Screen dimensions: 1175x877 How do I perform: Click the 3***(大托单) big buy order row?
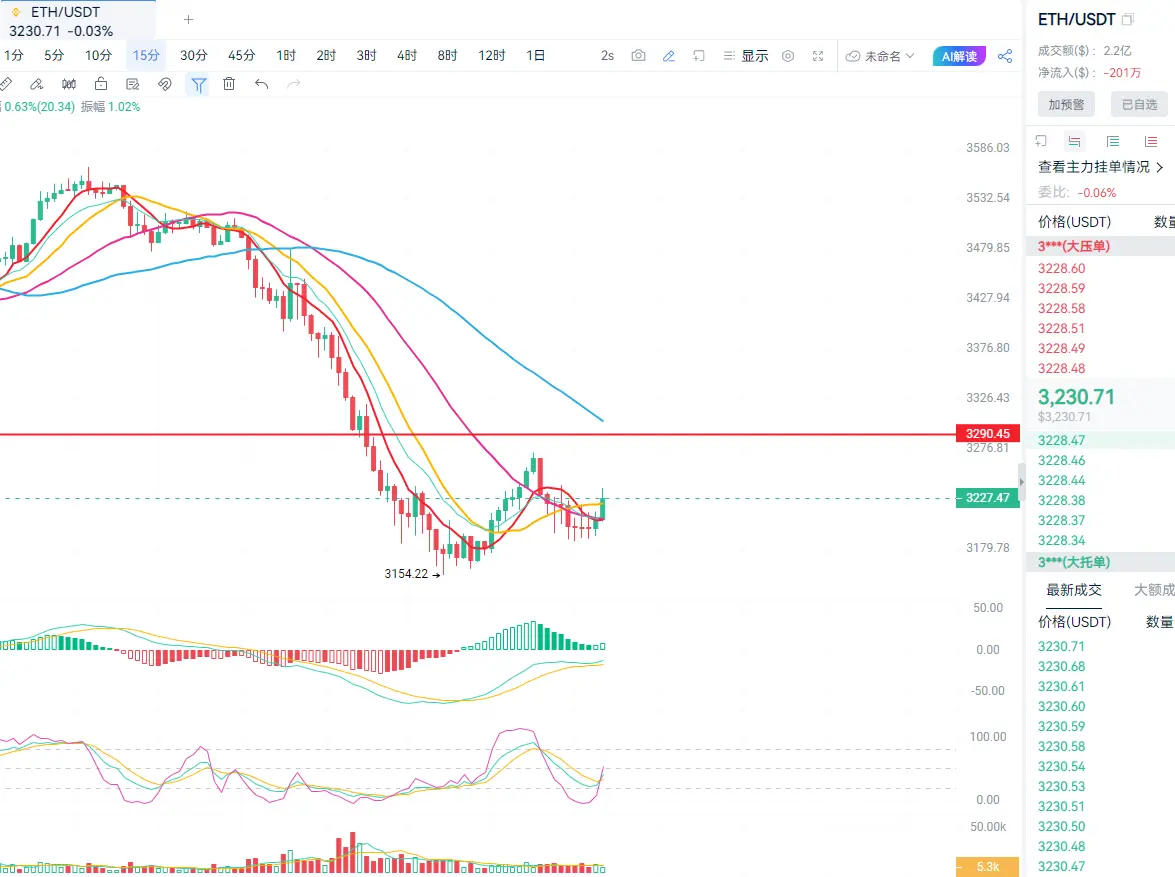click(x=1100, y=562)
